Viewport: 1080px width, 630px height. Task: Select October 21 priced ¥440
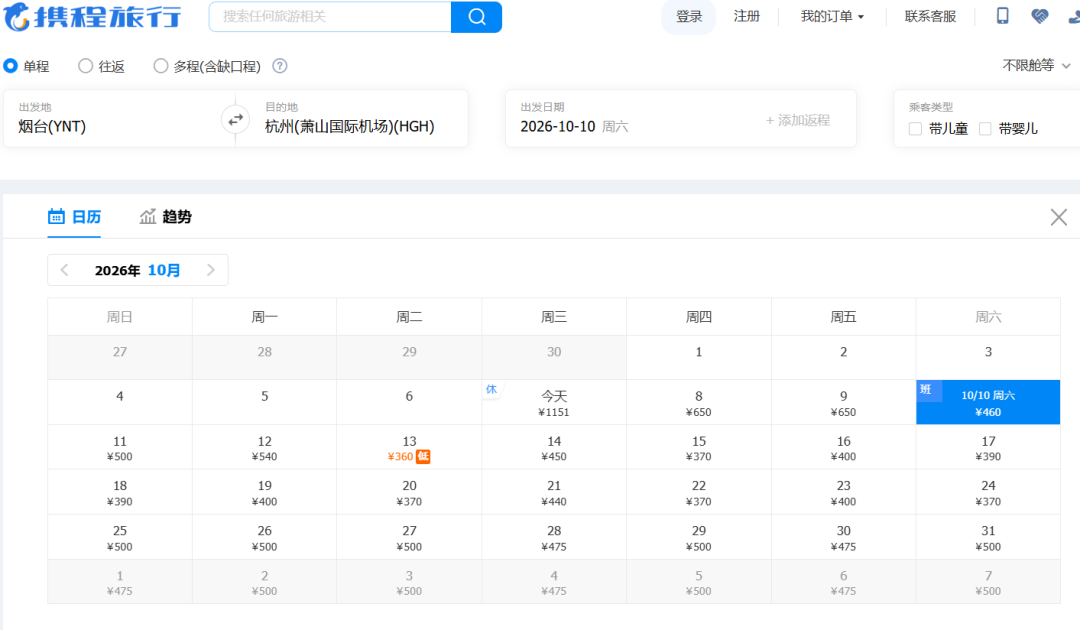pos(554,492)
